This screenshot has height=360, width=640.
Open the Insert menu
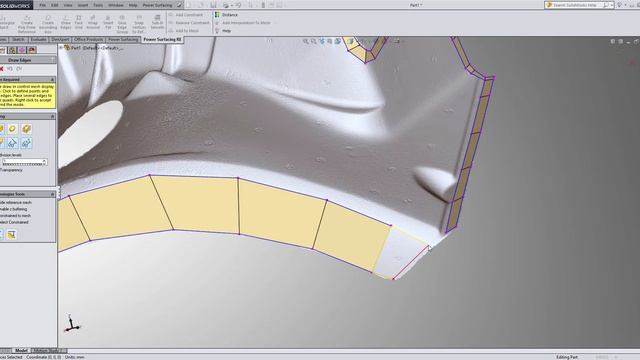[82, 5]
